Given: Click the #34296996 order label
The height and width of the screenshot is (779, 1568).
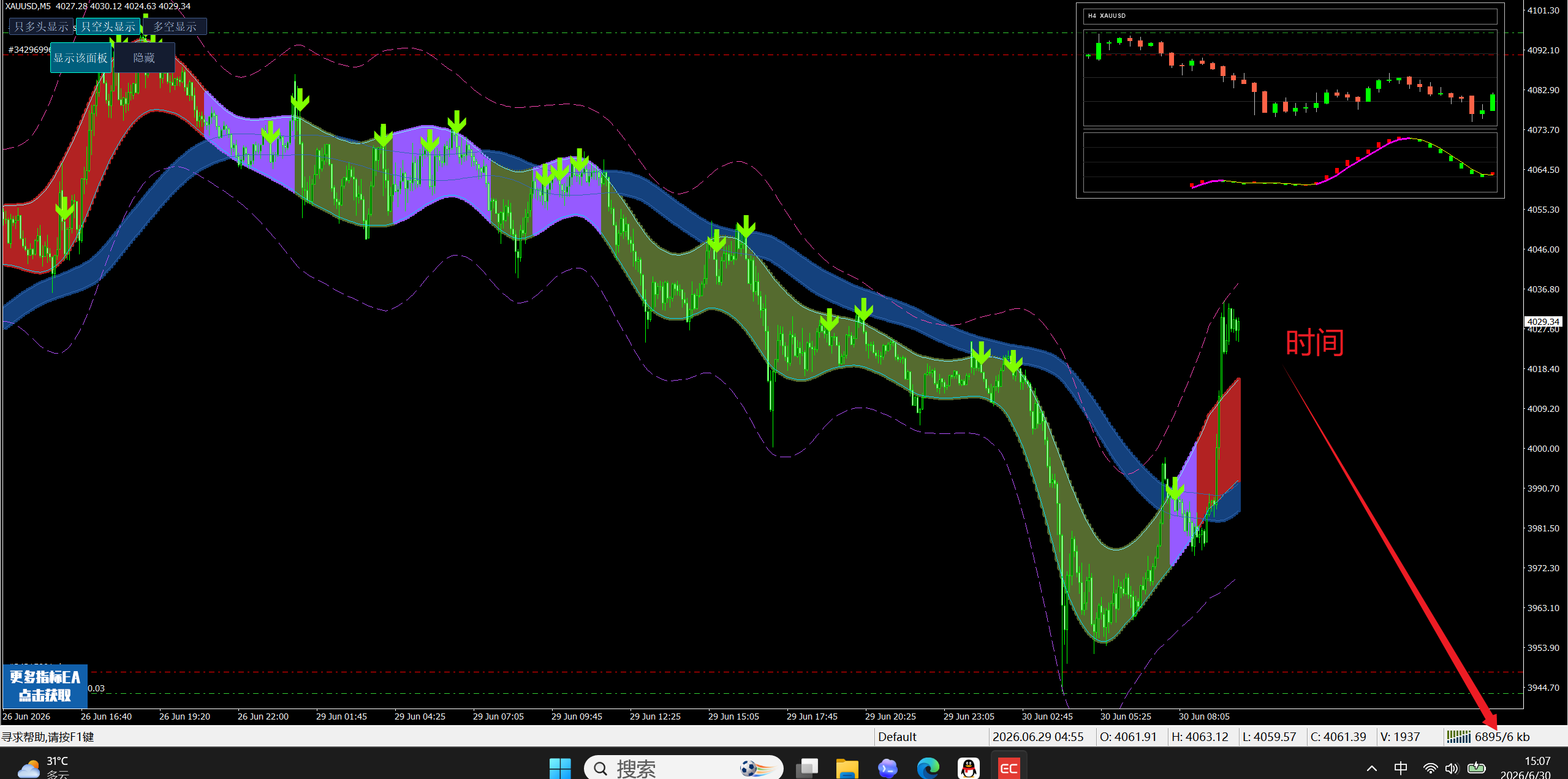Looking at the screenshot, I should [x=29, y=50].
